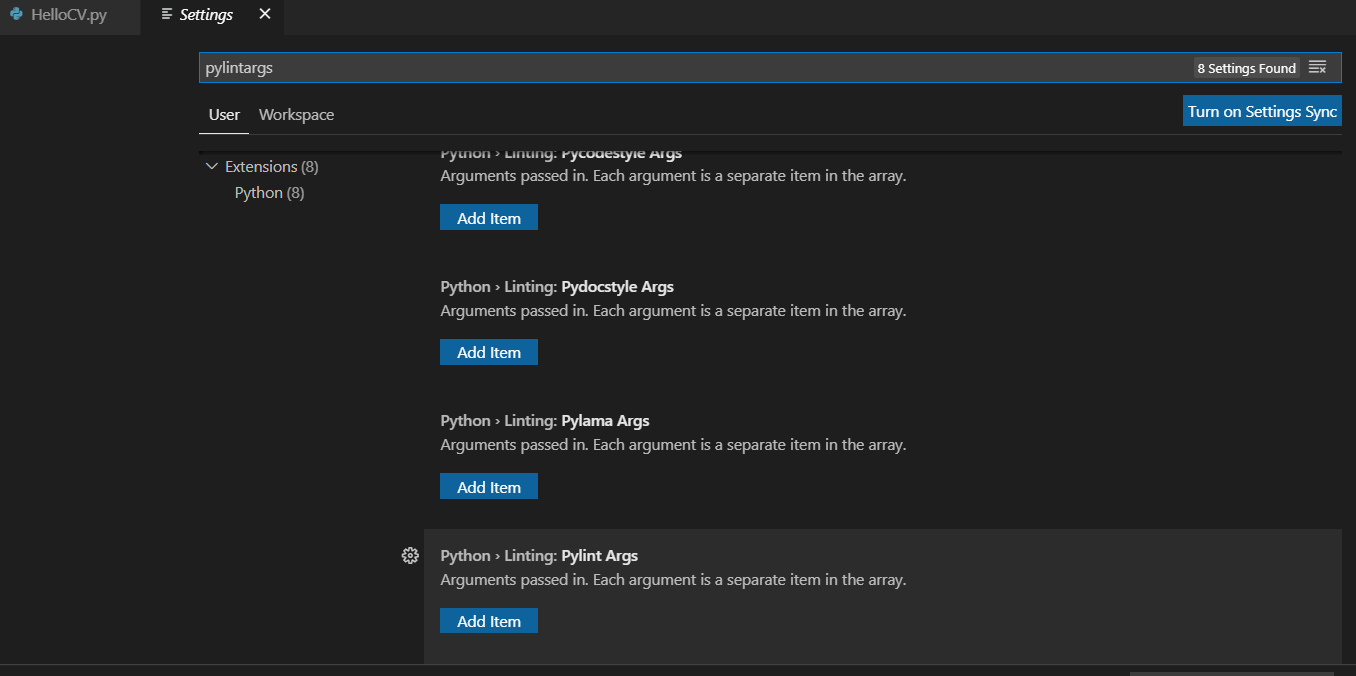The height and width of the screenshot is (676, 1356).
Task: Select Extensions (8) in settings tree
Action: point(272,167)
